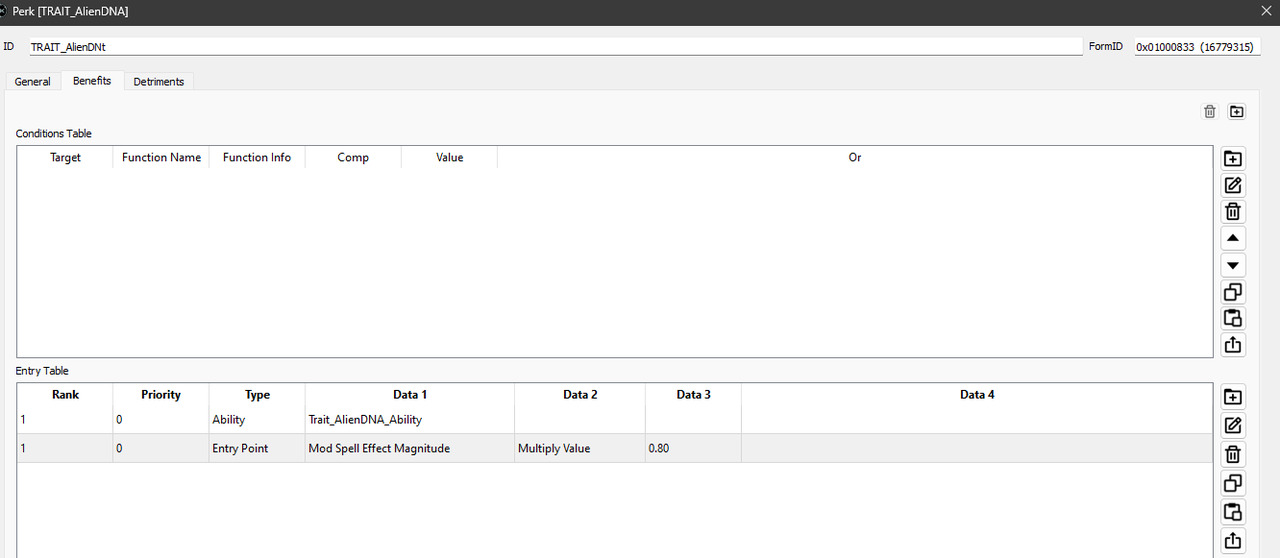Add a new condition to Conditions Table
The image size is (1280, 558).
pyautogui.click(x=1233, y=158)
